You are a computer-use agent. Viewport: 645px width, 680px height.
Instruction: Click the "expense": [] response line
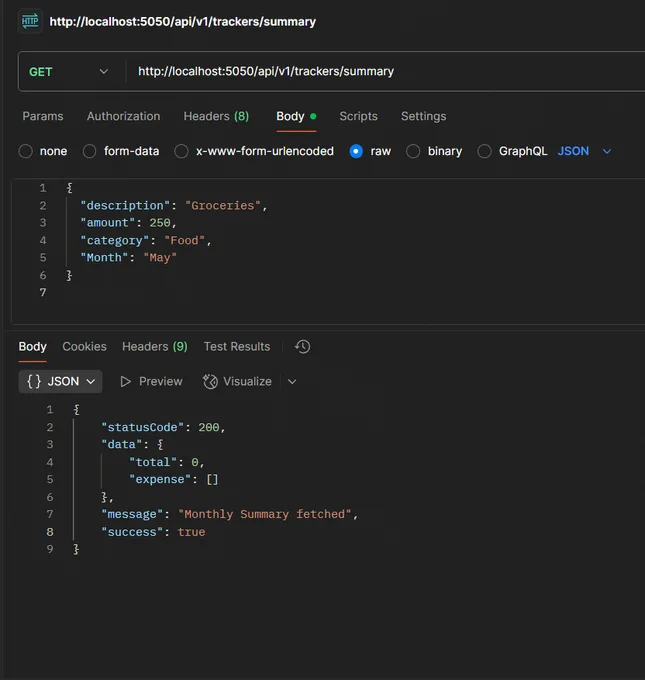pyautogui.click(x=174, y=479)
